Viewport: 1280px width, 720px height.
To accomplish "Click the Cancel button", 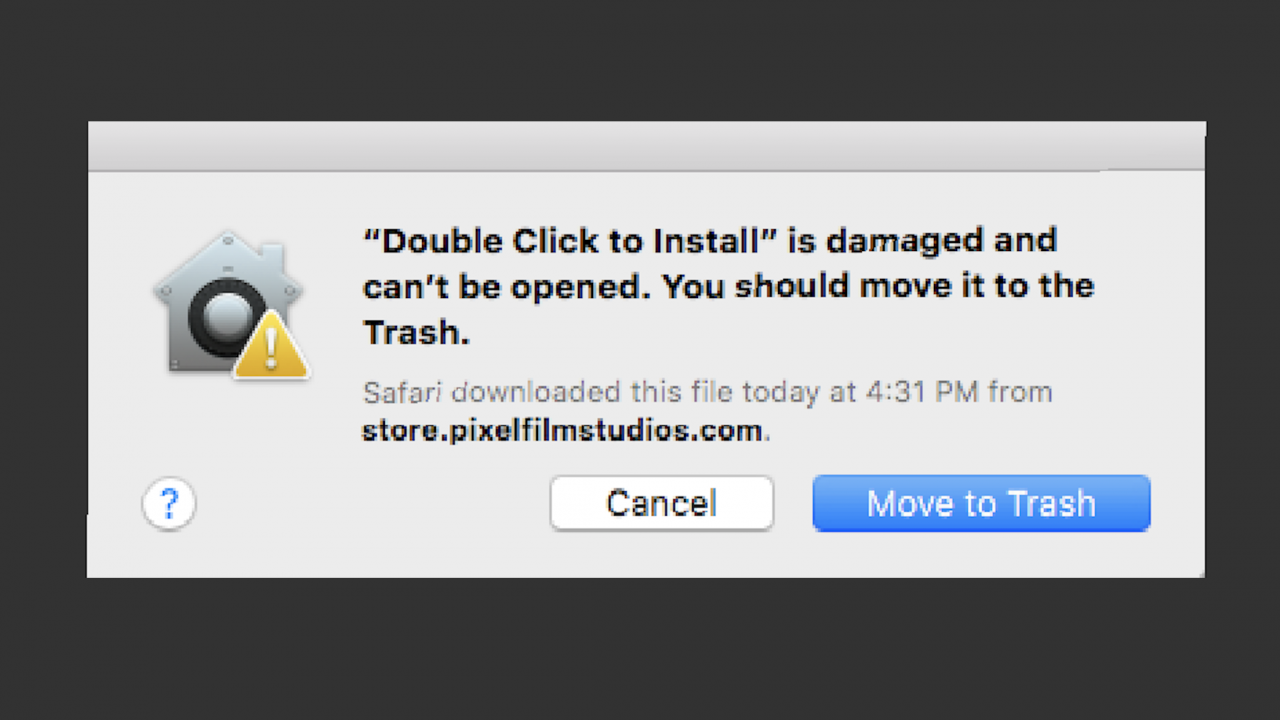I will (662, 503).
